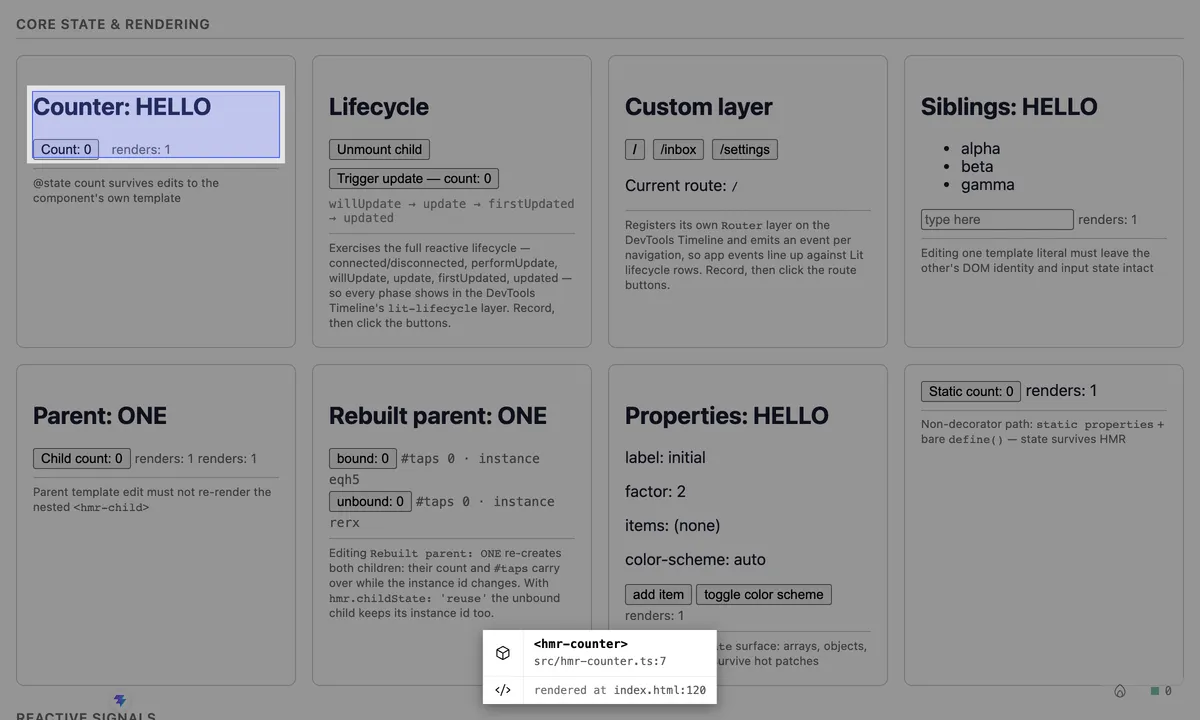Click toggle color scheme button

[764, 594]
